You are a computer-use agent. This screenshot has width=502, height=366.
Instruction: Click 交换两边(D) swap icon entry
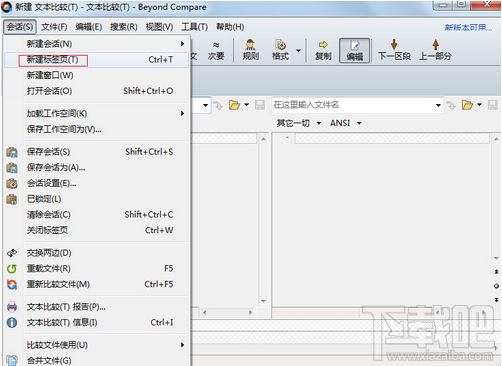(97, 253)
